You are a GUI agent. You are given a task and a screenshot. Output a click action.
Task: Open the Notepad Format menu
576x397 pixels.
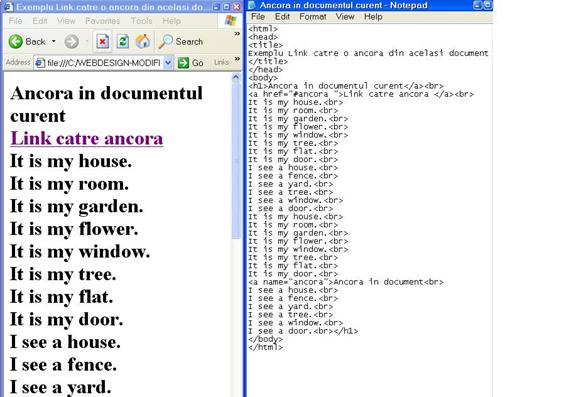(x=313, y=17)
